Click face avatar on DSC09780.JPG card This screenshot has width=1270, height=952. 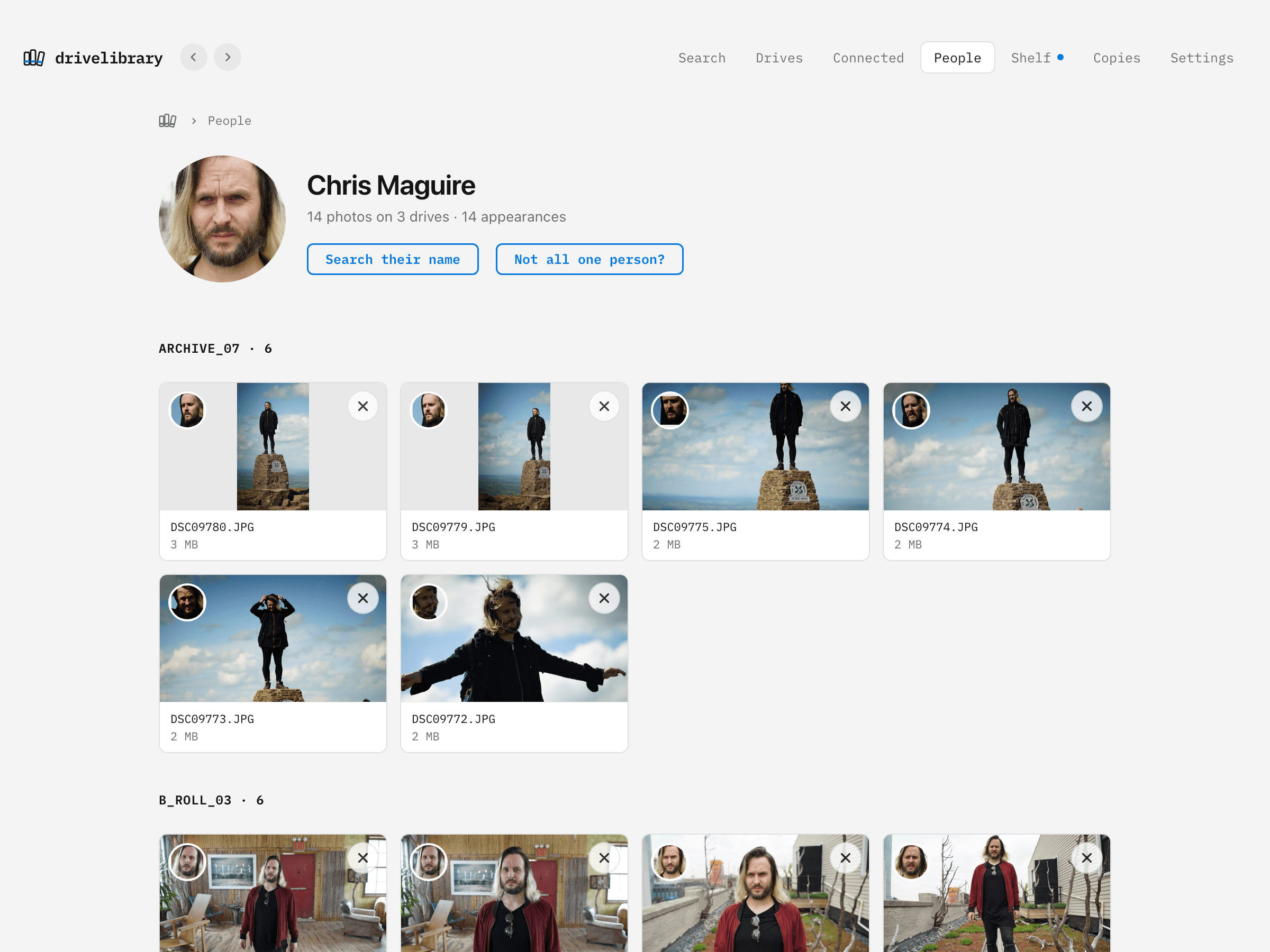tap(187, 410)
